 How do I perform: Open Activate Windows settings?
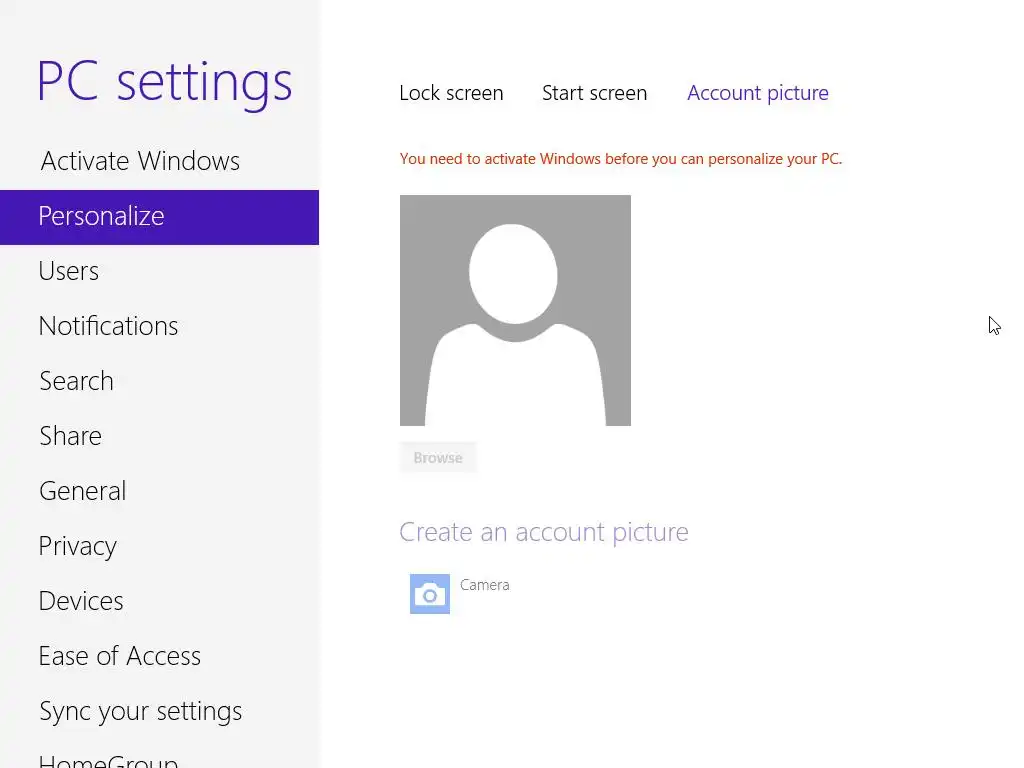pos(140,161)
